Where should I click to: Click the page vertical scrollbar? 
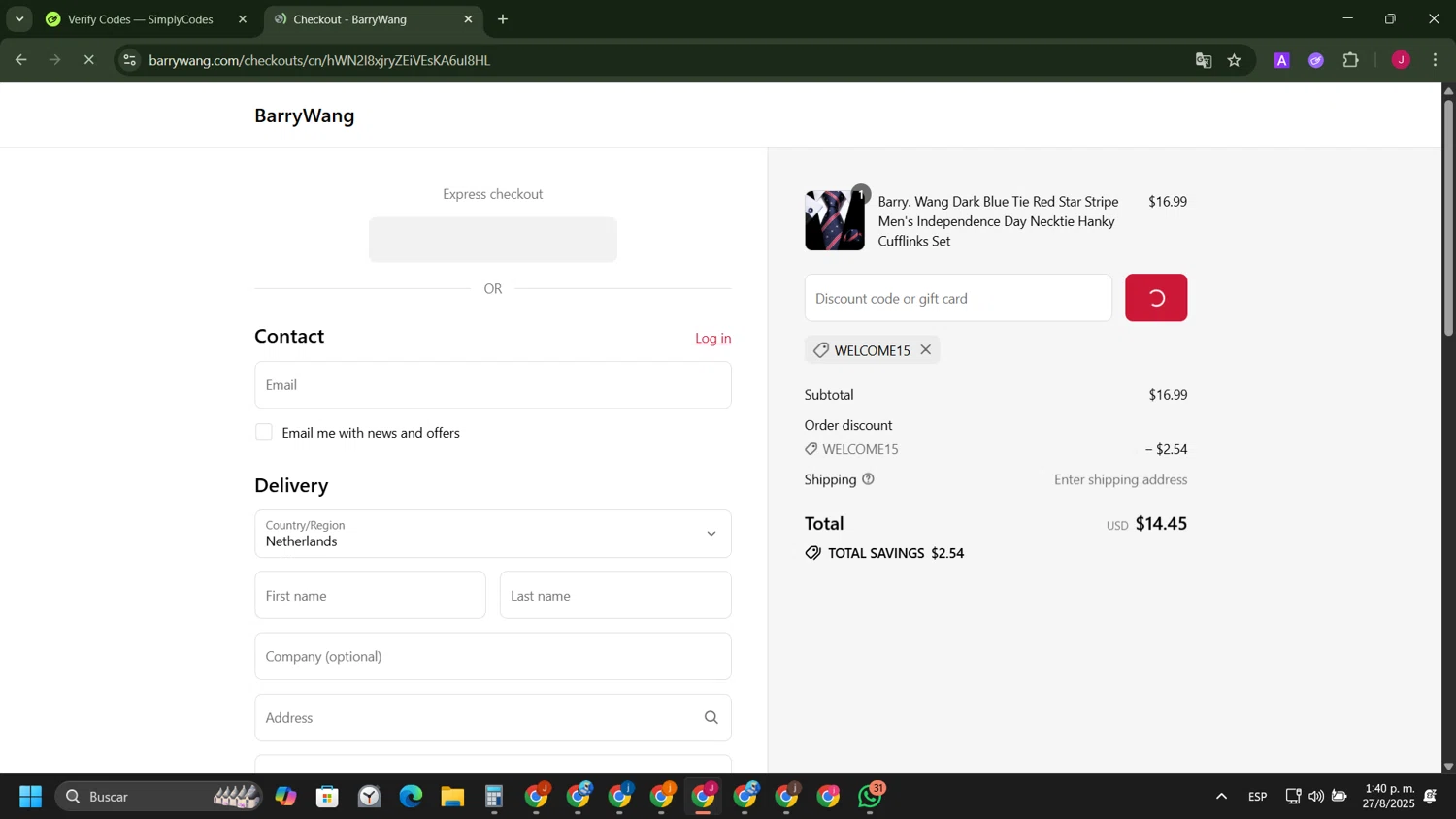click(1448, 218)
